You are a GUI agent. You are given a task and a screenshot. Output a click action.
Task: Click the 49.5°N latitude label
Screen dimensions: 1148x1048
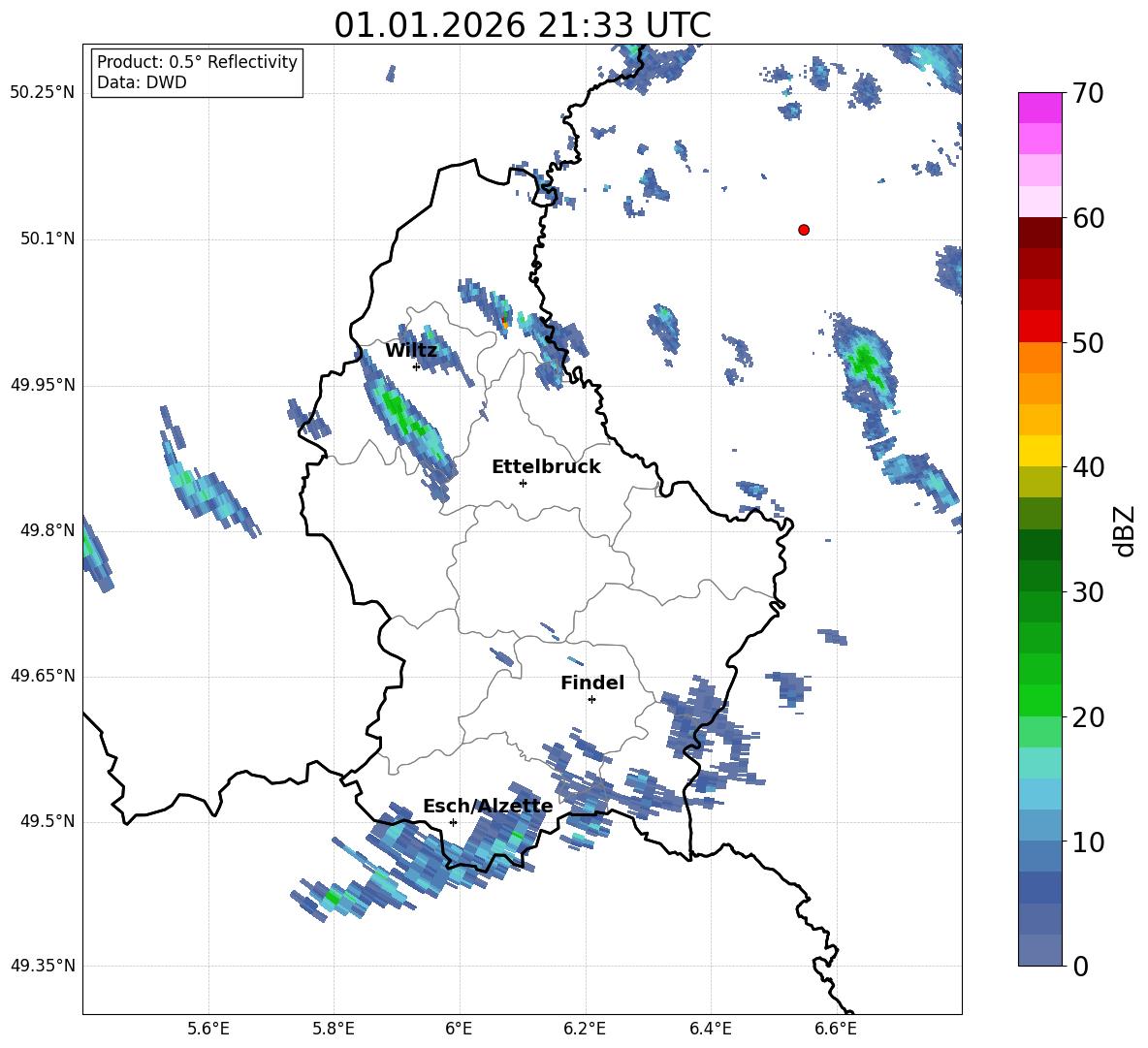(48, 820)
